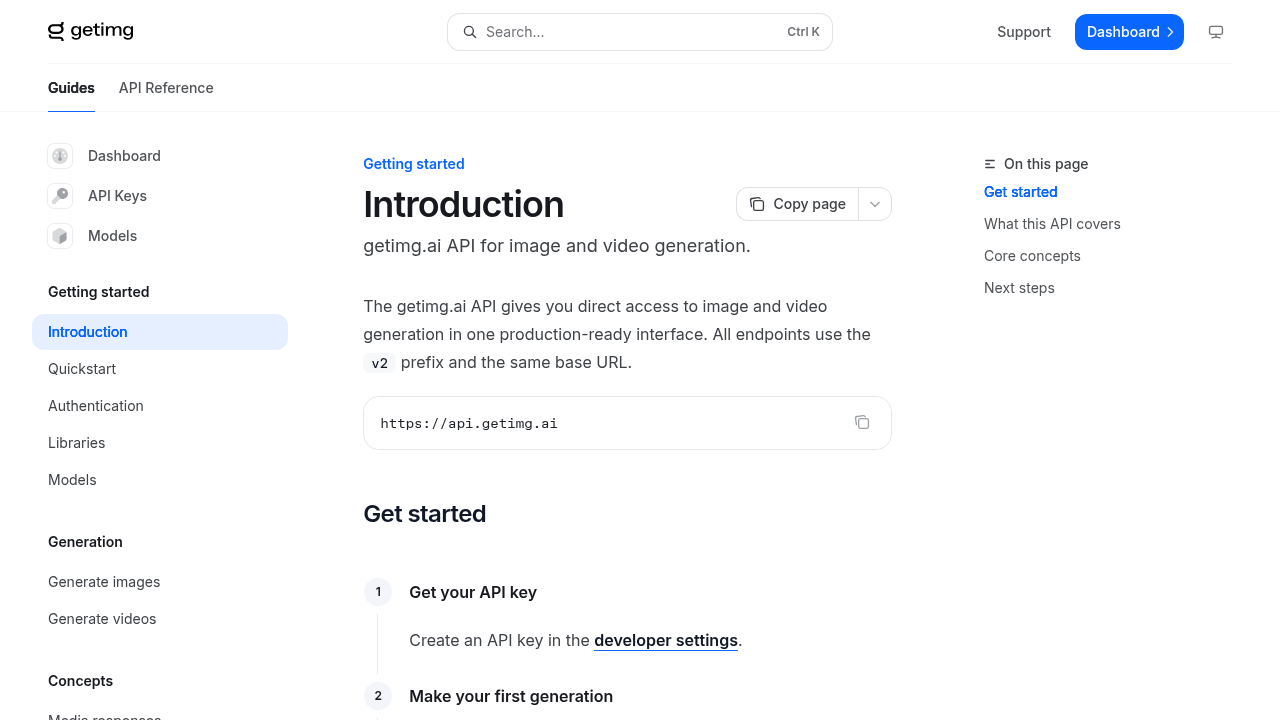Screen dimensions: 1280x720
Task: Click the blue Dashboard button
Action: click(1129, 32)
